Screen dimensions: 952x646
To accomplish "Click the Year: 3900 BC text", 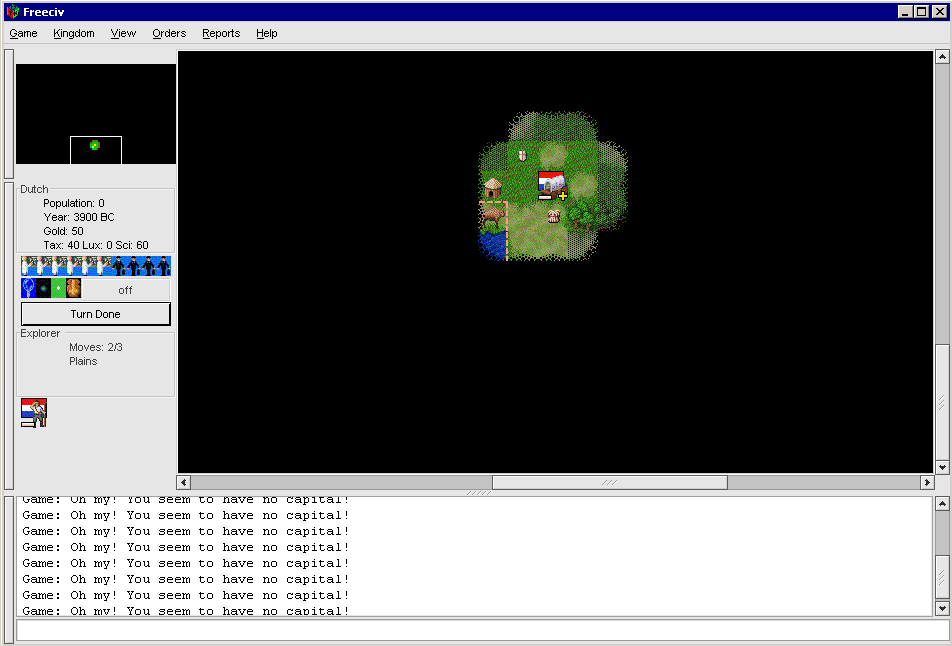I will (x=79, y=217).
